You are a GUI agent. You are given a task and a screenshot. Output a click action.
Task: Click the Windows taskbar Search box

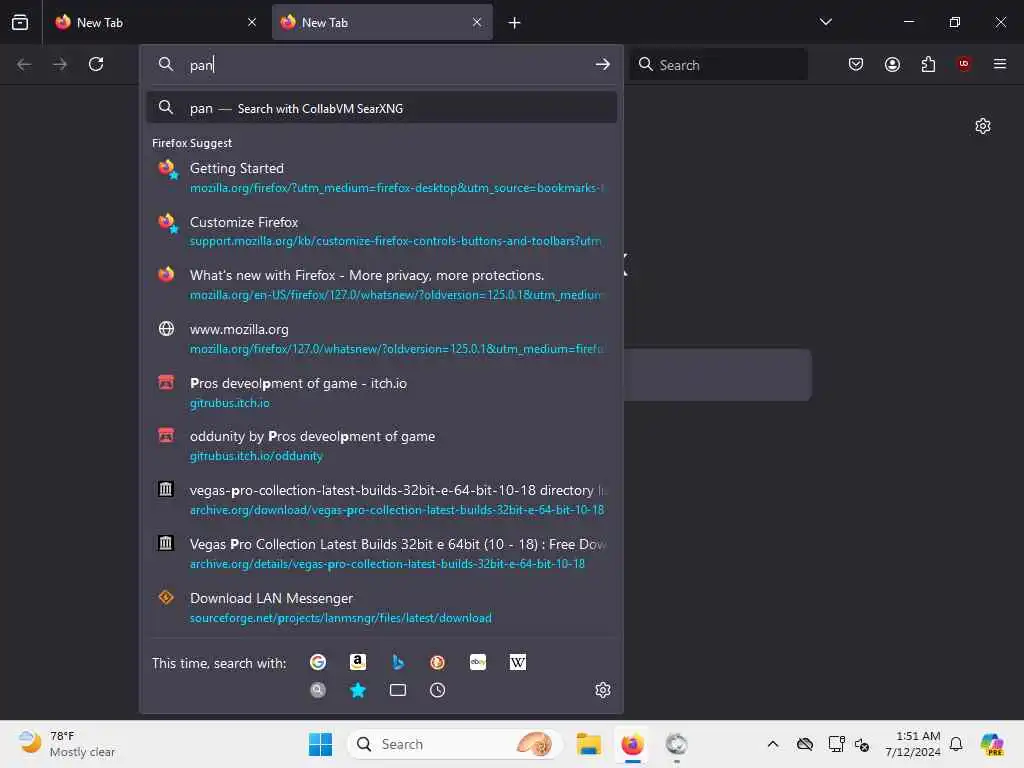(x=455, y=744)
